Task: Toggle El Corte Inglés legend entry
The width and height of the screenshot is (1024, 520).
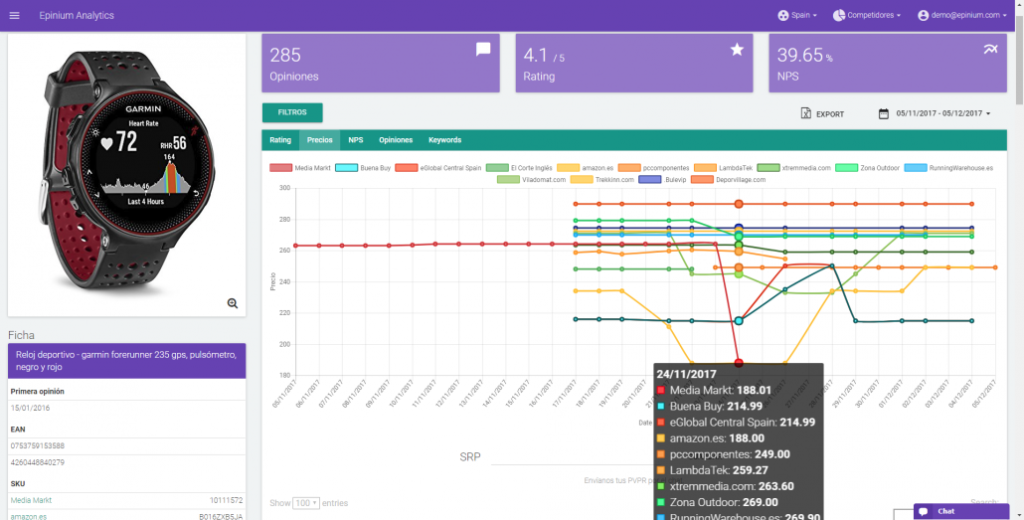Action: (x=519, y=168)
